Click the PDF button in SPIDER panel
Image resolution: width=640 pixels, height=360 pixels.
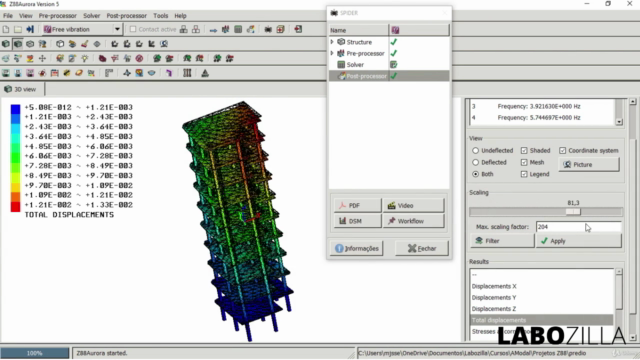tap(358, 205)
